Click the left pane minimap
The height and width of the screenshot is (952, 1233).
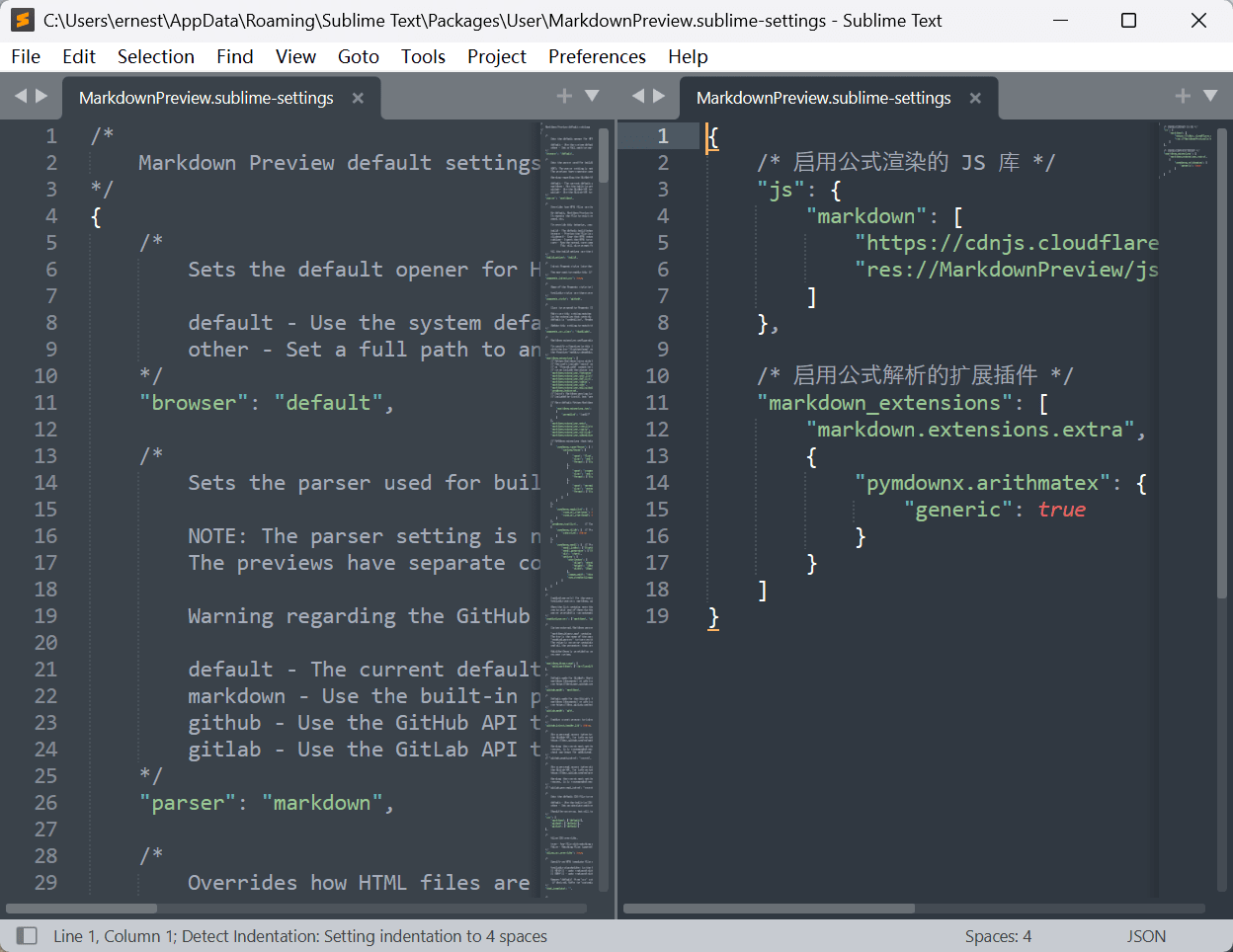pos(568,494)
